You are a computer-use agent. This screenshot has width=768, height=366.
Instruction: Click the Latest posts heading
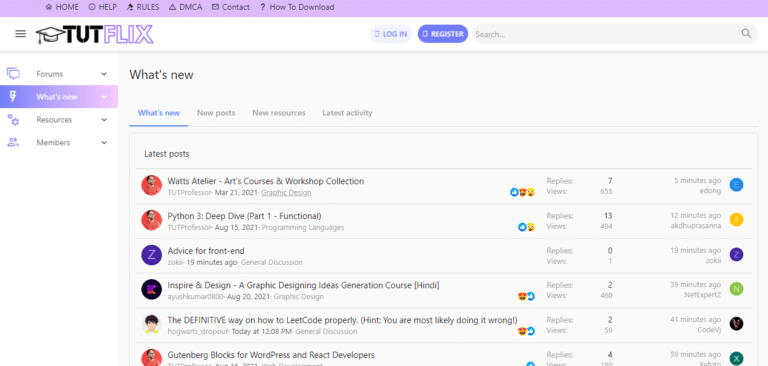[x=167, y=154]
